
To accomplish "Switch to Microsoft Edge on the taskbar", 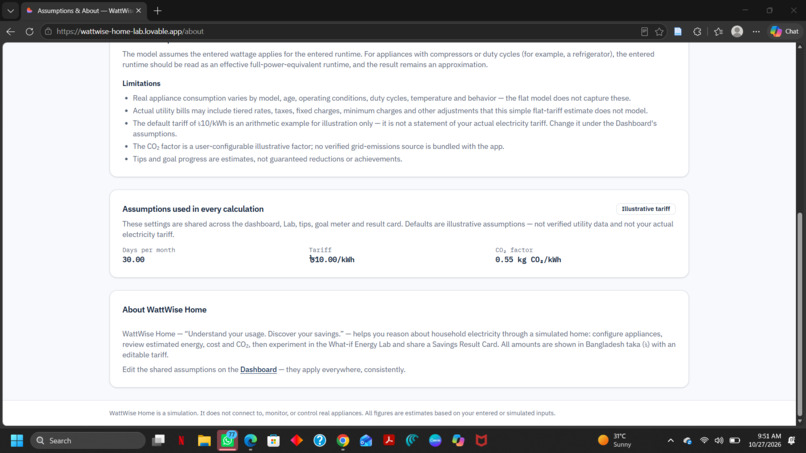I will tap(250, 441).
